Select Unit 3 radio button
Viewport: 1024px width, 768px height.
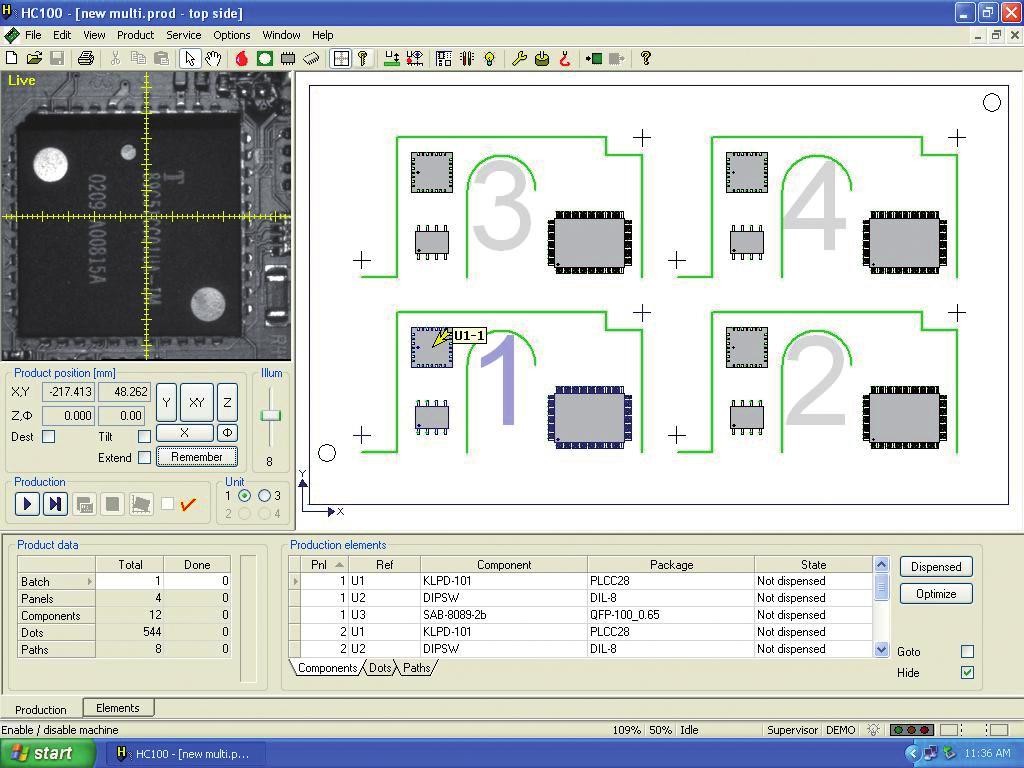pyautogui.click(x=265, y=496)
